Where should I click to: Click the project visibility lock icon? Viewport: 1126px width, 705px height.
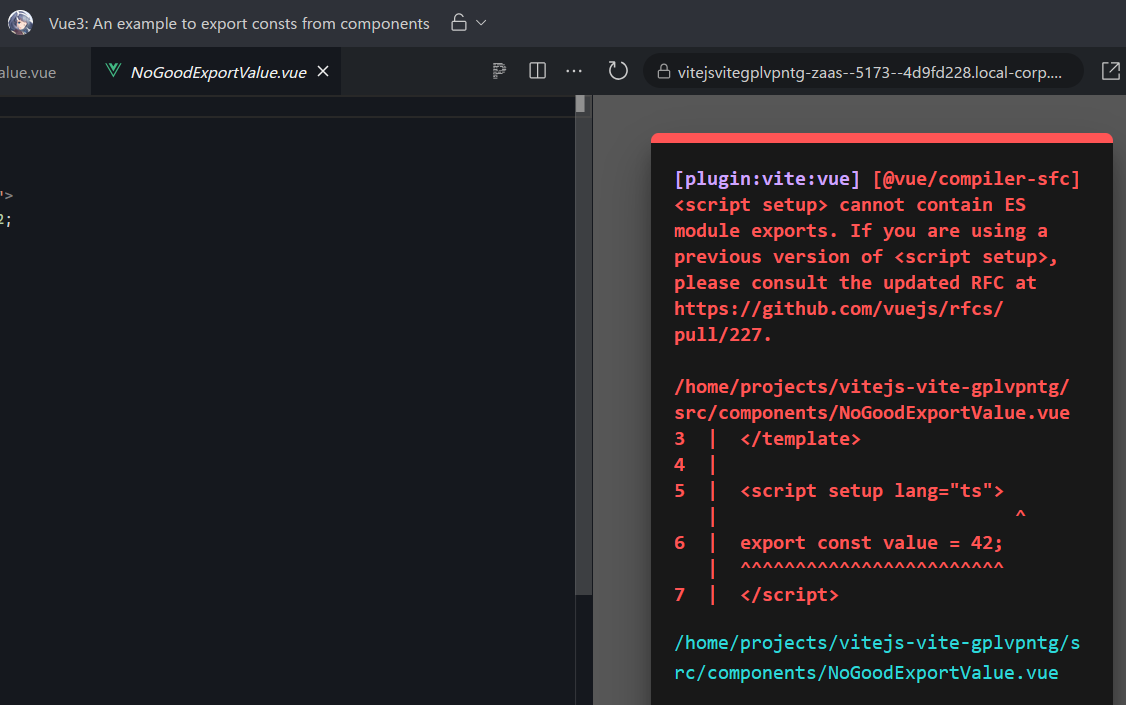point(459,23)
